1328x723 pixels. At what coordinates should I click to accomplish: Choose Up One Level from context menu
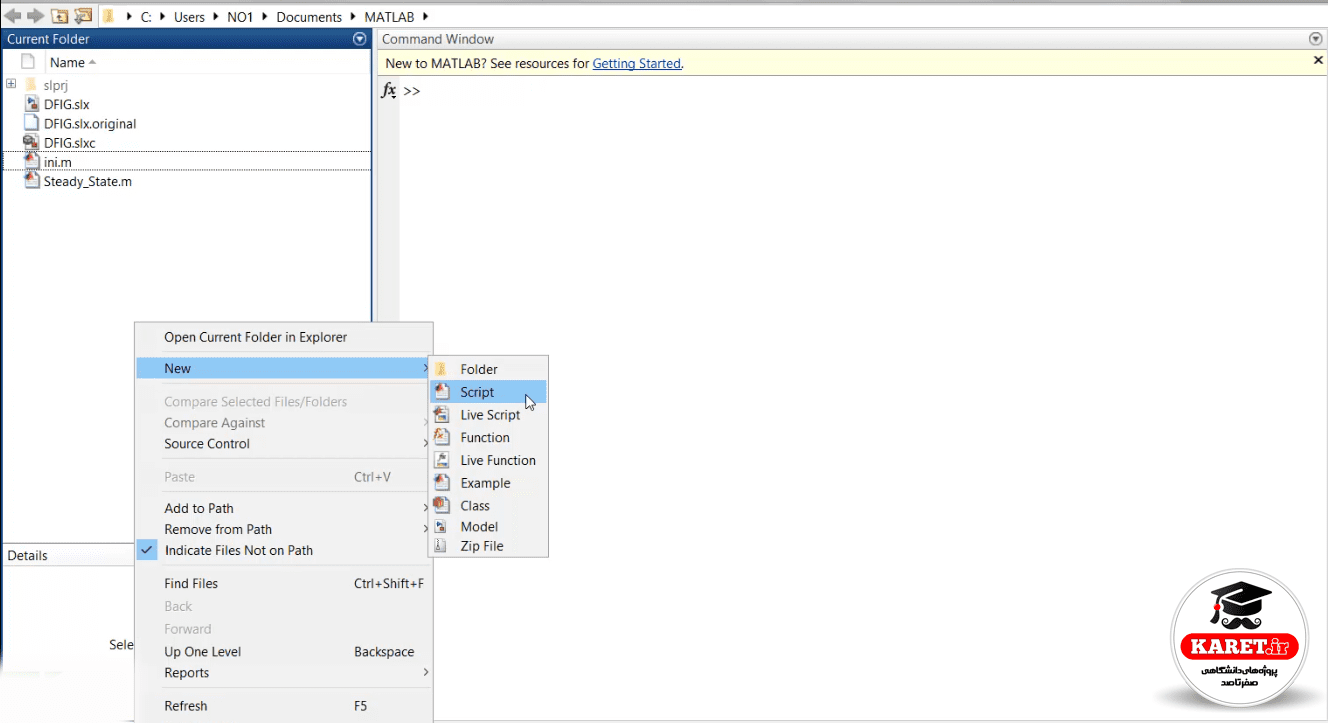(284, 651)
